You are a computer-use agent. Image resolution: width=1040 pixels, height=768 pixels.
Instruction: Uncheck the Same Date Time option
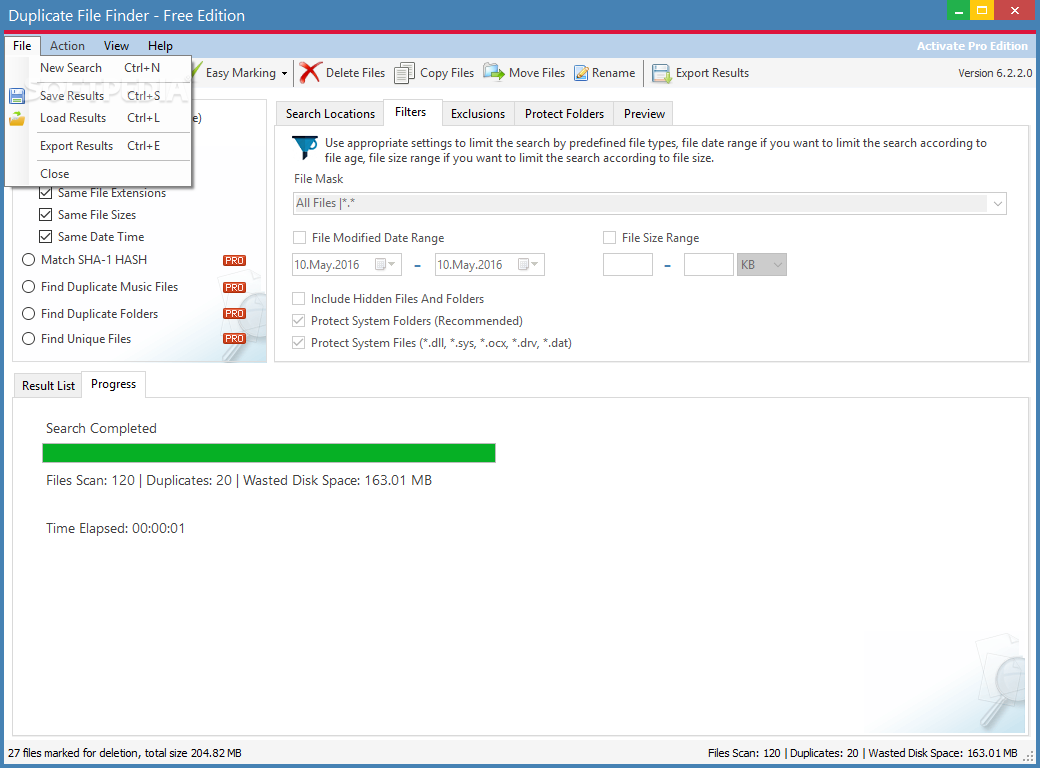(x=46, y=237)
